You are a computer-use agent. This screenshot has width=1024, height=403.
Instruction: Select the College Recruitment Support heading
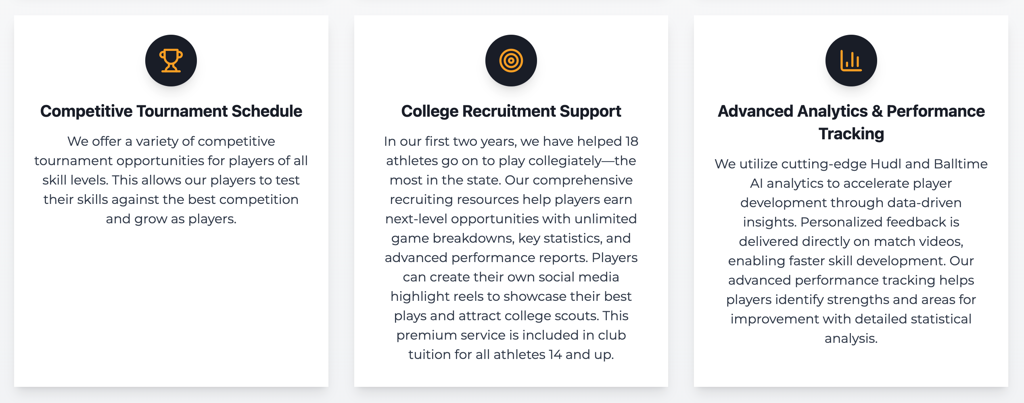click(x=511, y=111)
